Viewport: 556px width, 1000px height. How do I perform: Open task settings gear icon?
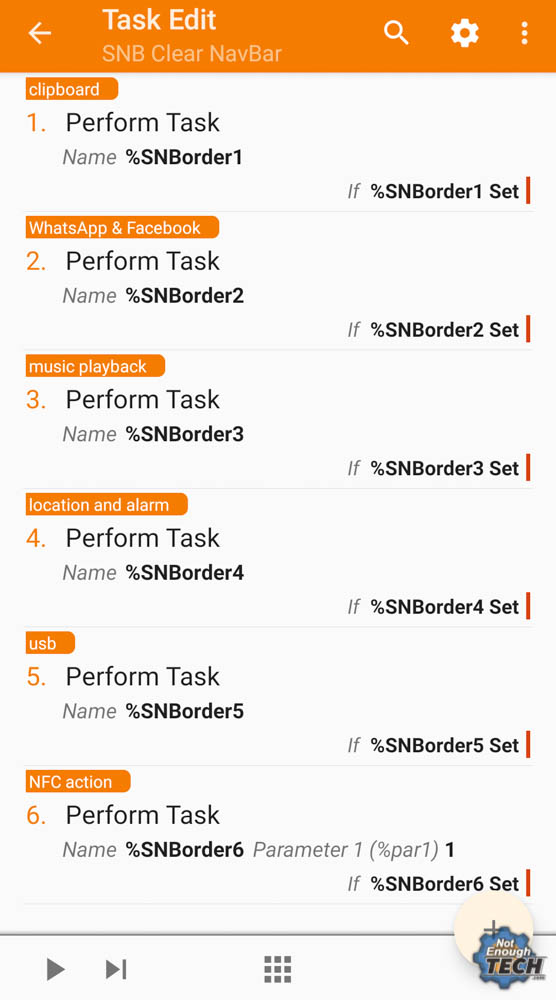(x=464, y=33)
